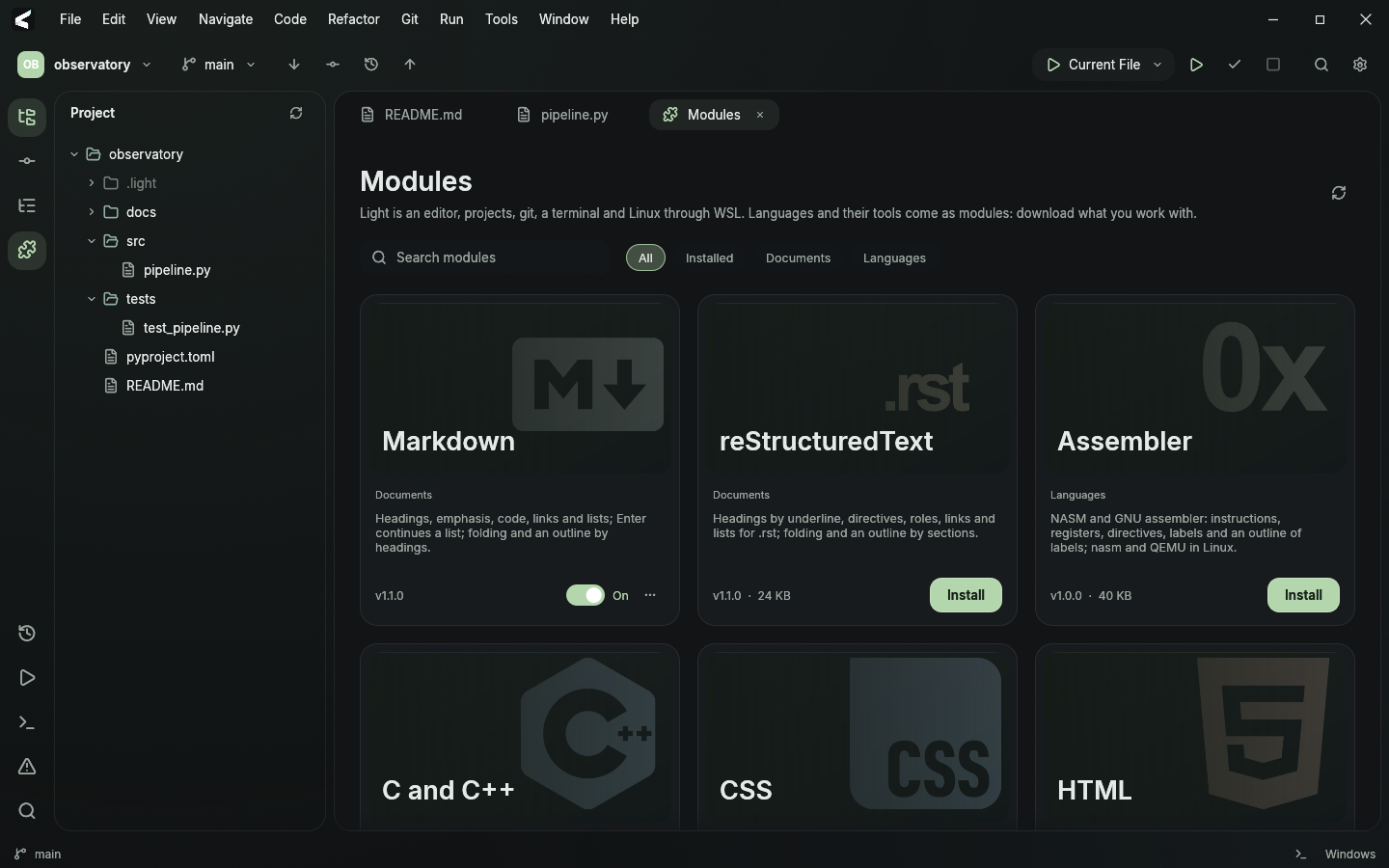This screenshot has height=868, width=1389.
Task: Open the main branch dropdown in the toolbar
Action: [x=219, y=65]
